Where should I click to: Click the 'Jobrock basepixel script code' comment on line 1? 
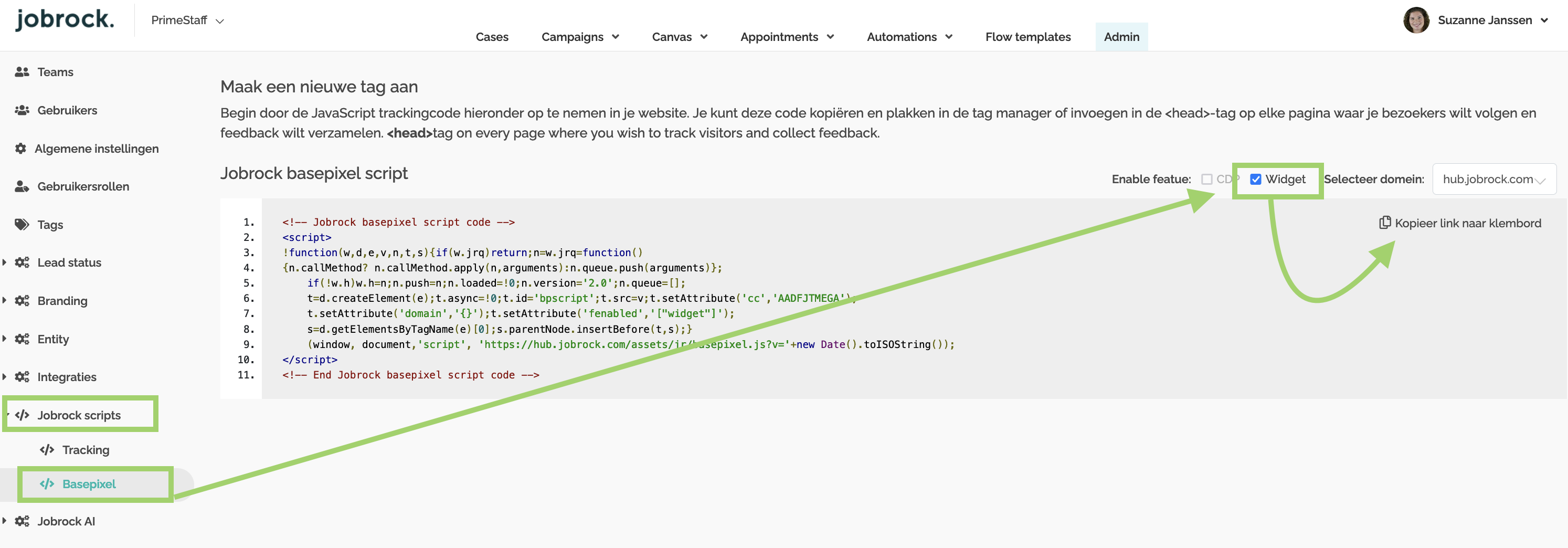point(399,222)
